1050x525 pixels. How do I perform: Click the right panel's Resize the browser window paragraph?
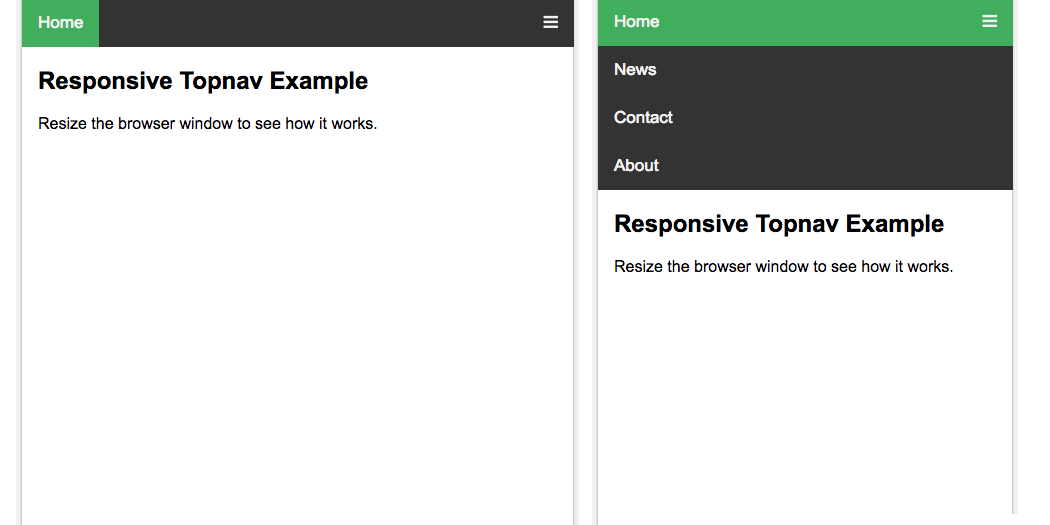(783, 266)
